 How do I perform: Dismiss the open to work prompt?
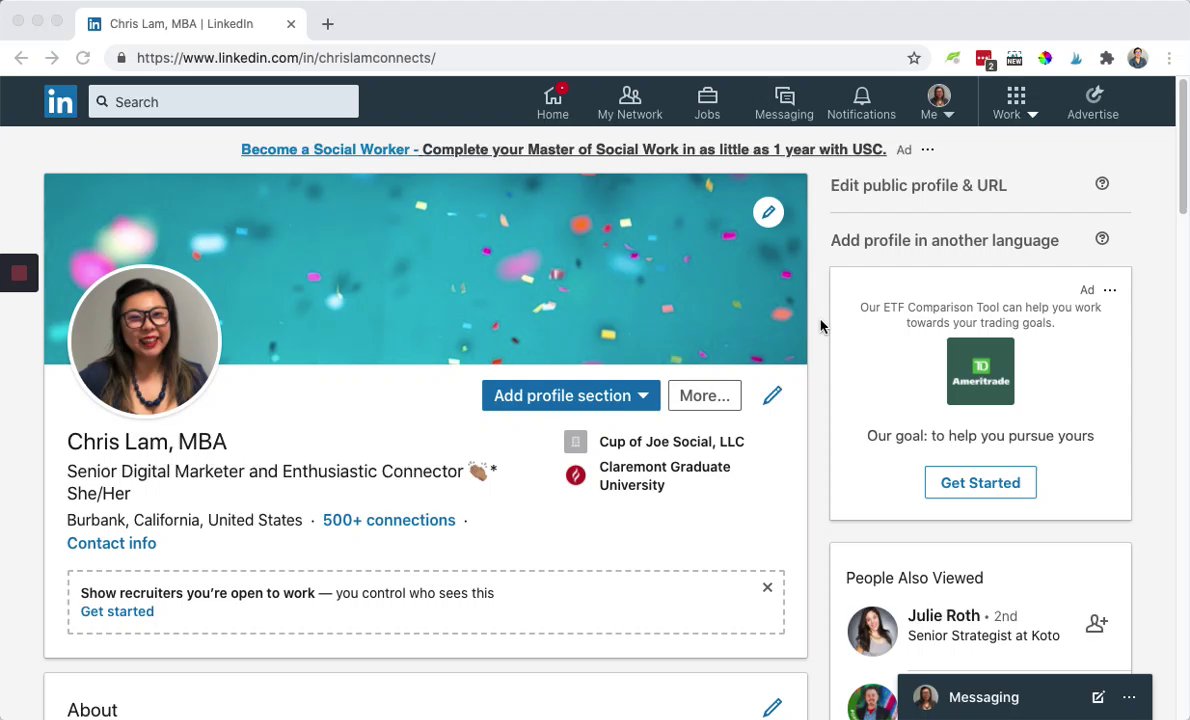point(767,587)
